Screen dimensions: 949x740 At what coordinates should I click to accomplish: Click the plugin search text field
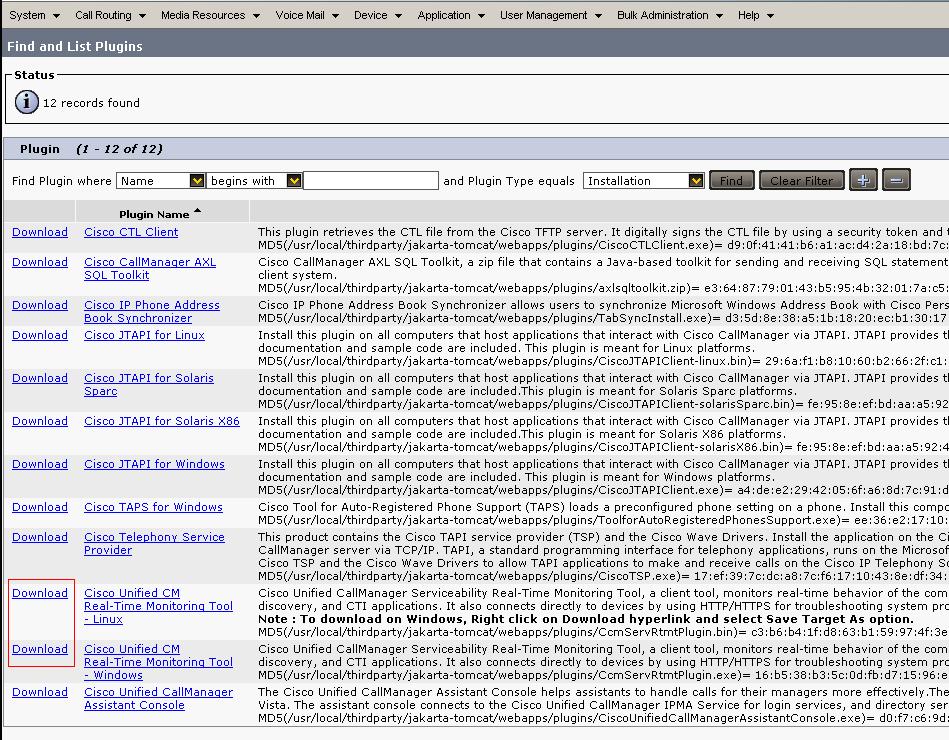(371, 180)
